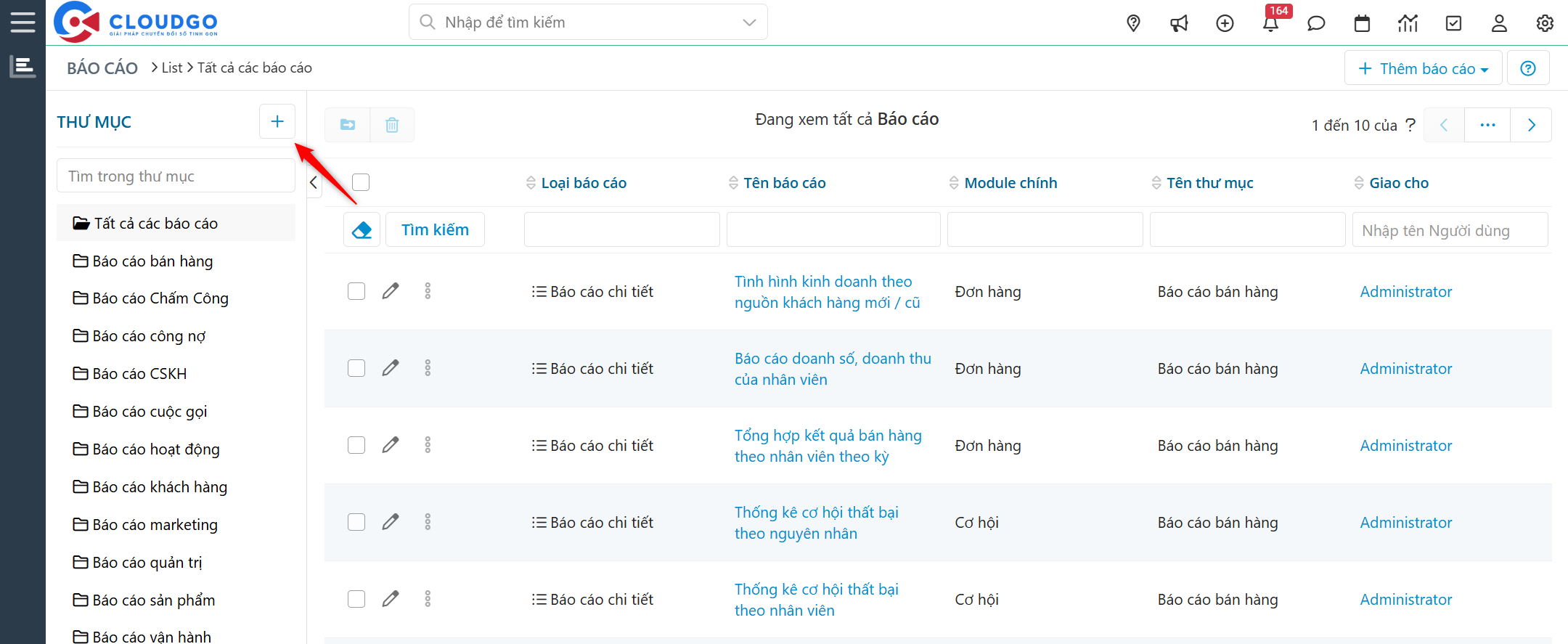Click the 'Tìm trong thư mục' search field
This screenshot has width=1568, height=644.
click(x=176, y=176)
